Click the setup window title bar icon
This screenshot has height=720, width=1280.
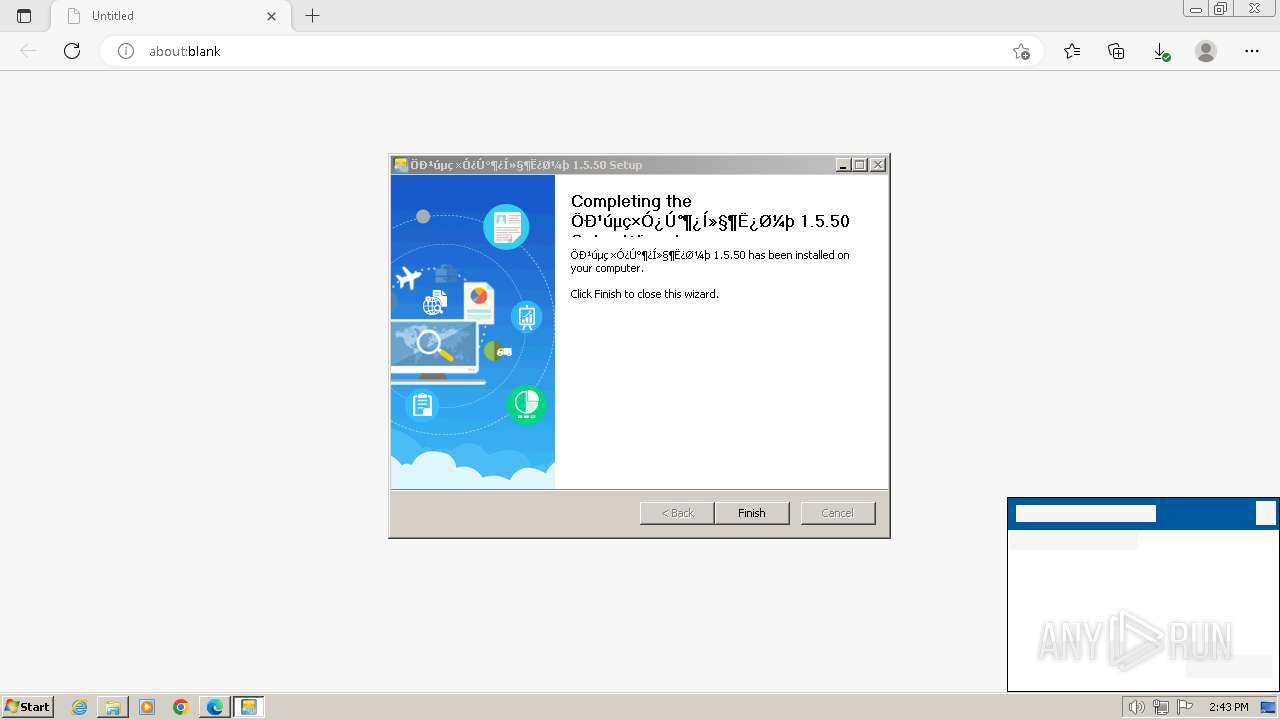pyautogui.click(x=401, y=165)
